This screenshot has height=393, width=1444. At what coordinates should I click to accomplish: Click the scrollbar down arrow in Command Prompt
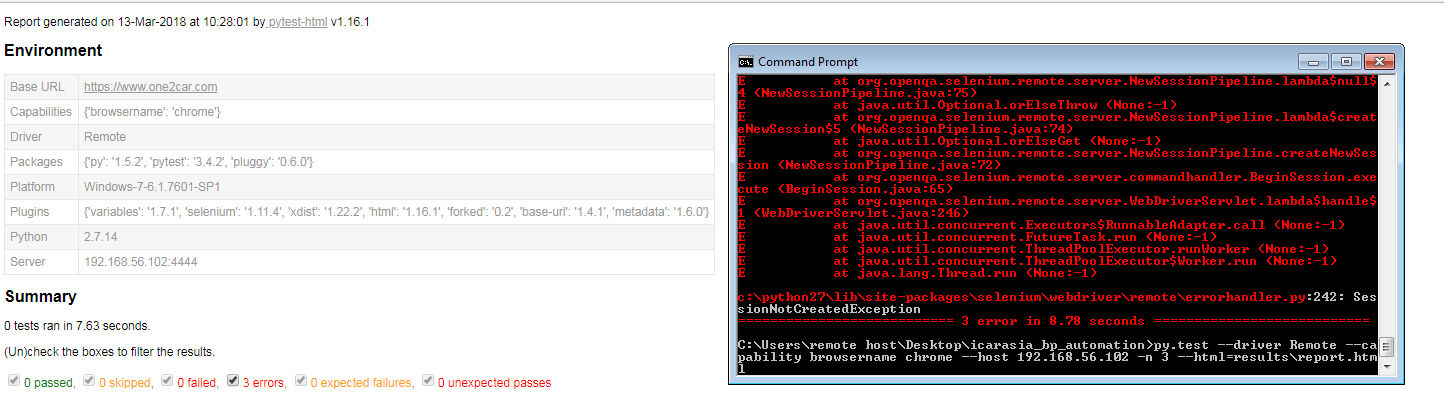[1387, 366]
